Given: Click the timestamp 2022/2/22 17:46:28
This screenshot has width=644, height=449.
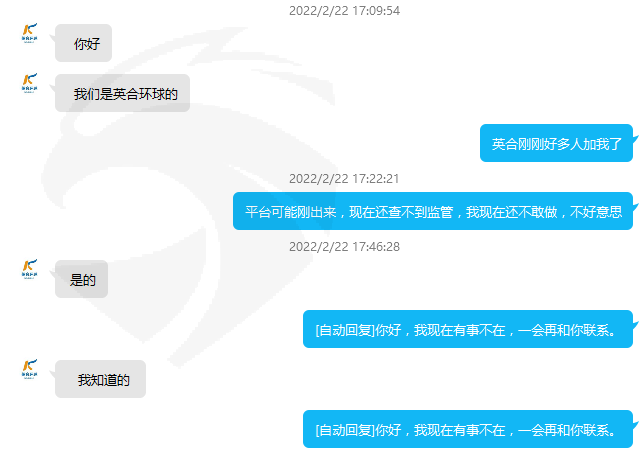Looking at the screenshot, I should [344, 246].
